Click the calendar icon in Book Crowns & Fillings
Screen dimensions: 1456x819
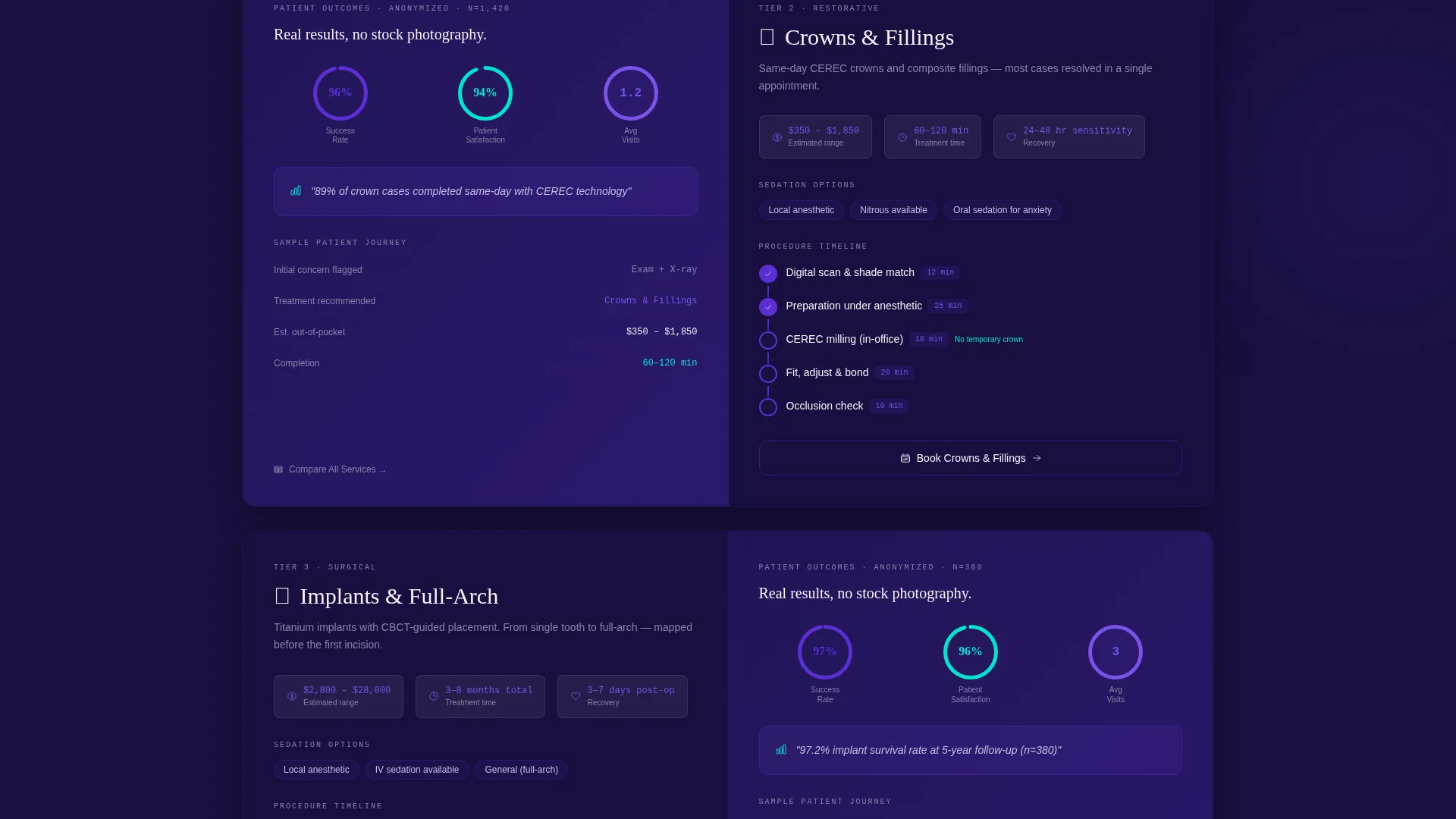(905, 458)
